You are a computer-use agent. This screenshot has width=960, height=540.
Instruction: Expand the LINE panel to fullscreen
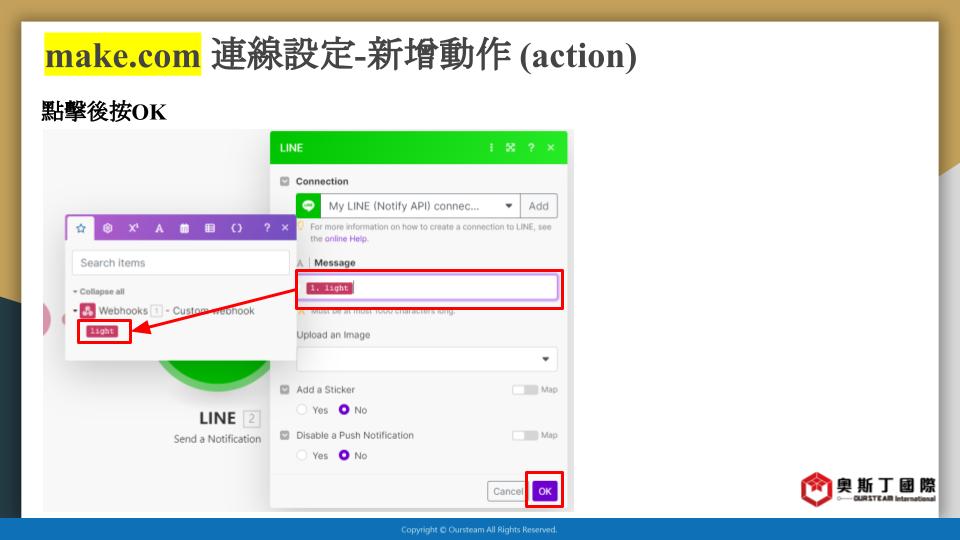pyautogui.click(x=511, y=148)
